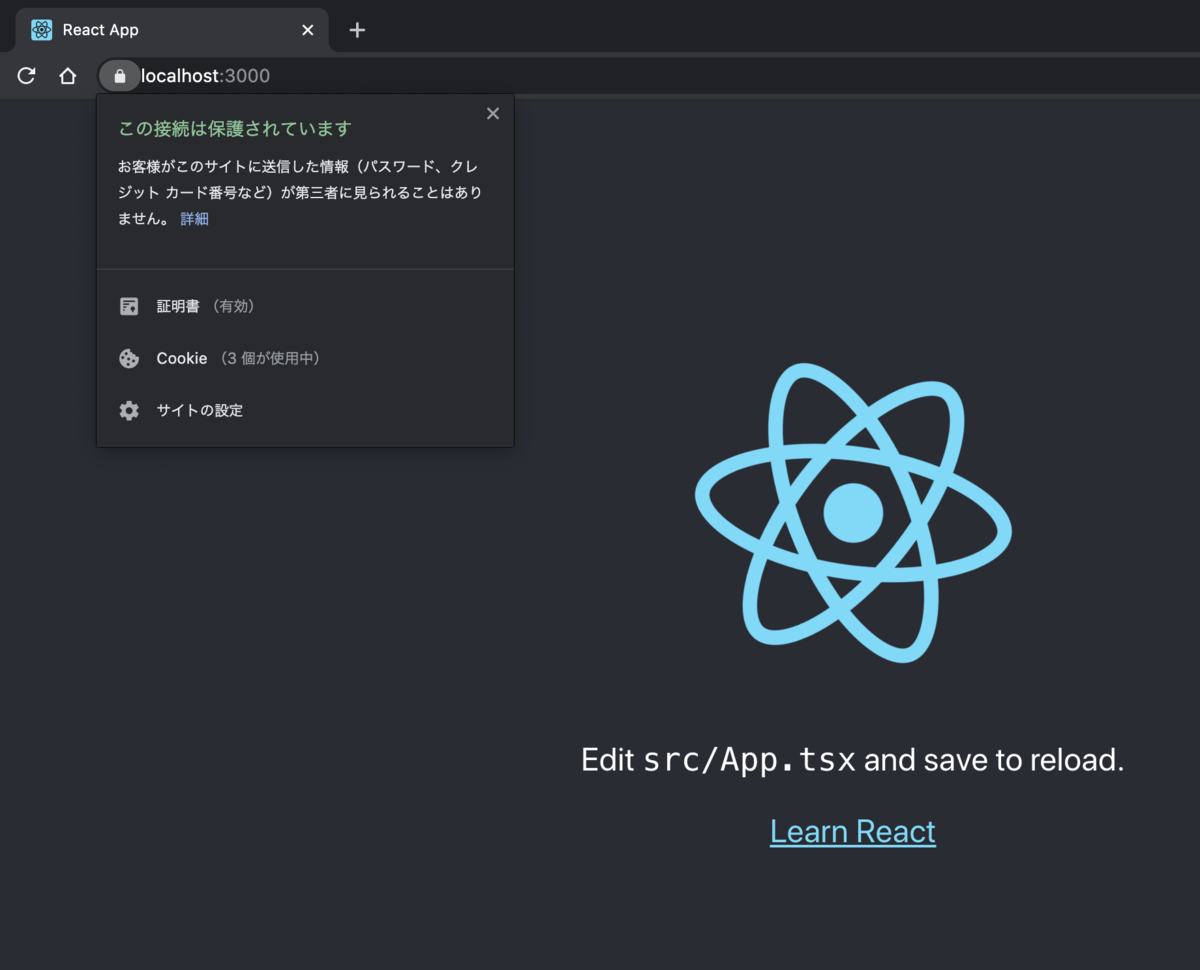
Task: Open the 詳細 link in popup
Action: 194,219
